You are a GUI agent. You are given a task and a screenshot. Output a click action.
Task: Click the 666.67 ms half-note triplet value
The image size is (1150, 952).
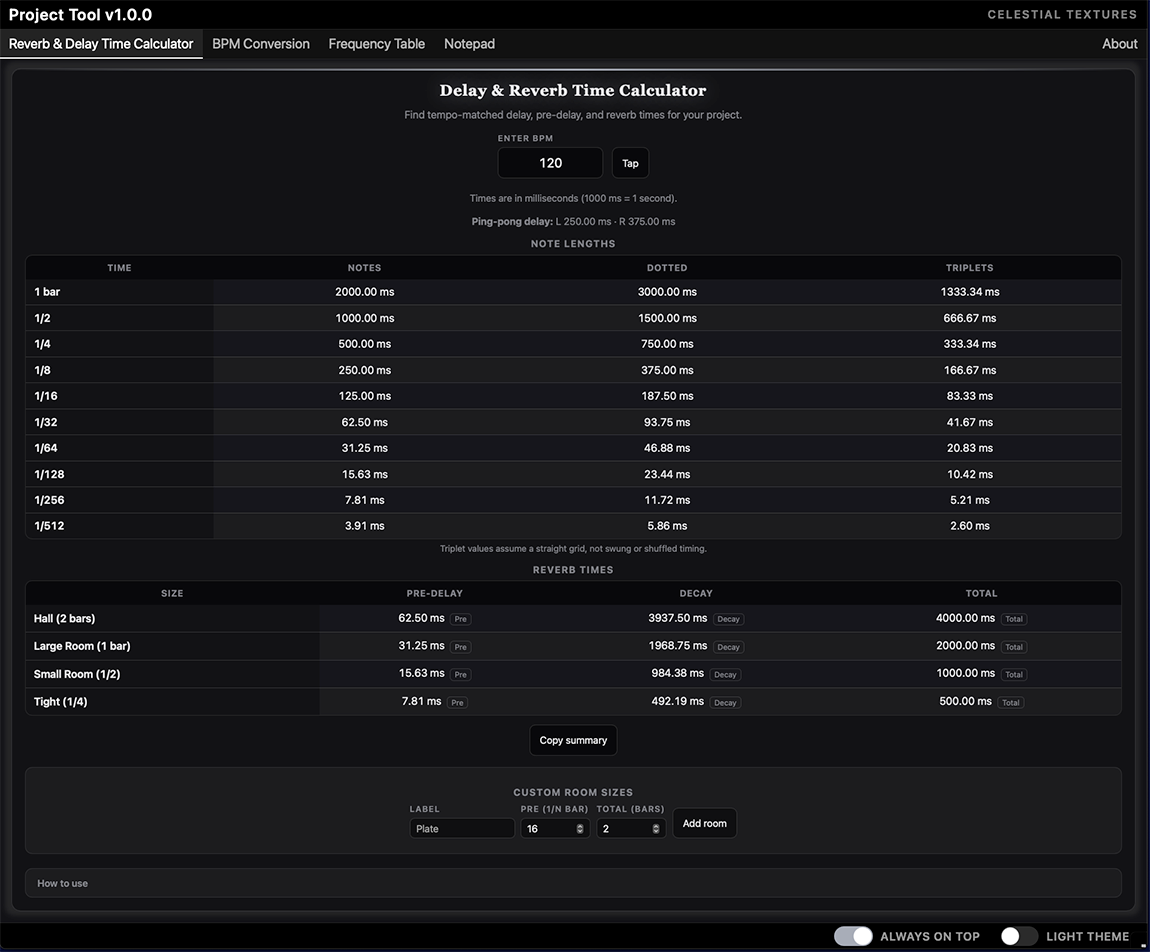tap(970, 318)
